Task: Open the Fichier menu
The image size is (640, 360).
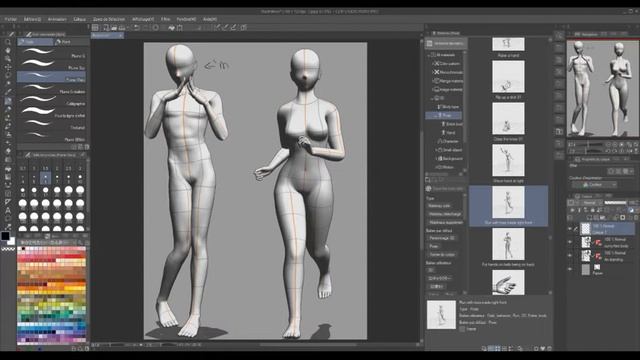Action: click(11, 19)
